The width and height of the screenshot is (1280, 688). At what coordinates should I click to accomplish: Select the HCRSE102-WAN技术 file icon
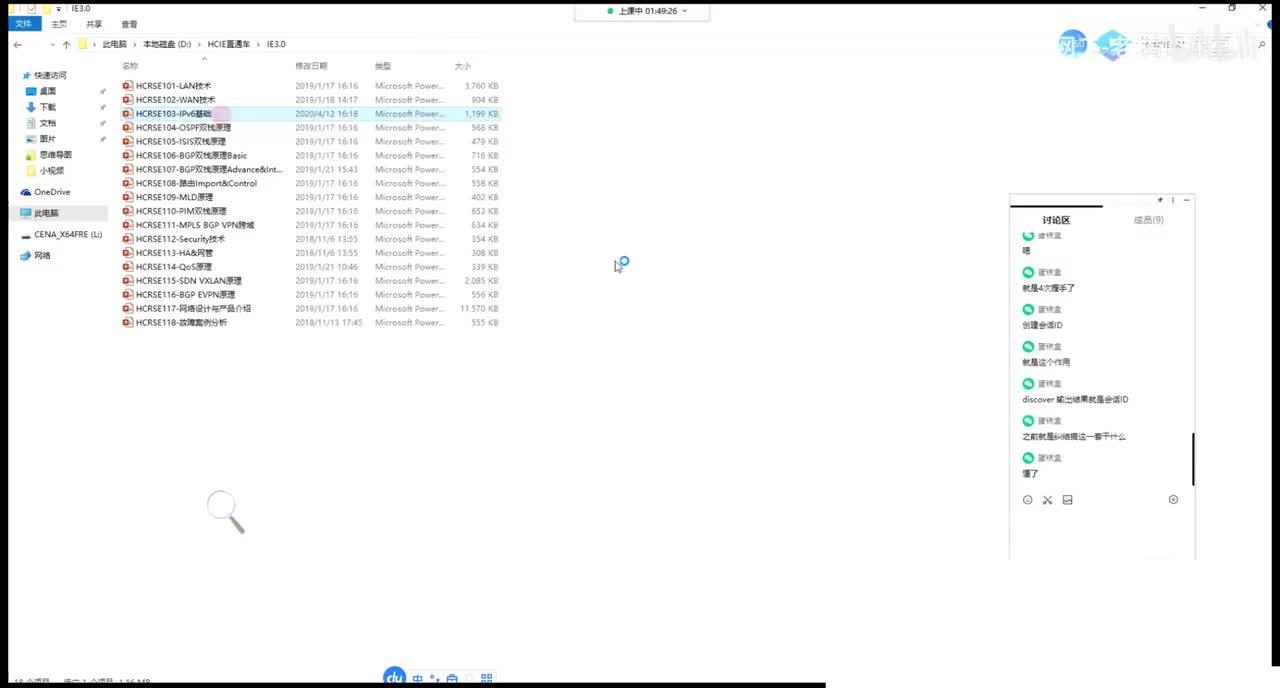[x=127, y=100]
